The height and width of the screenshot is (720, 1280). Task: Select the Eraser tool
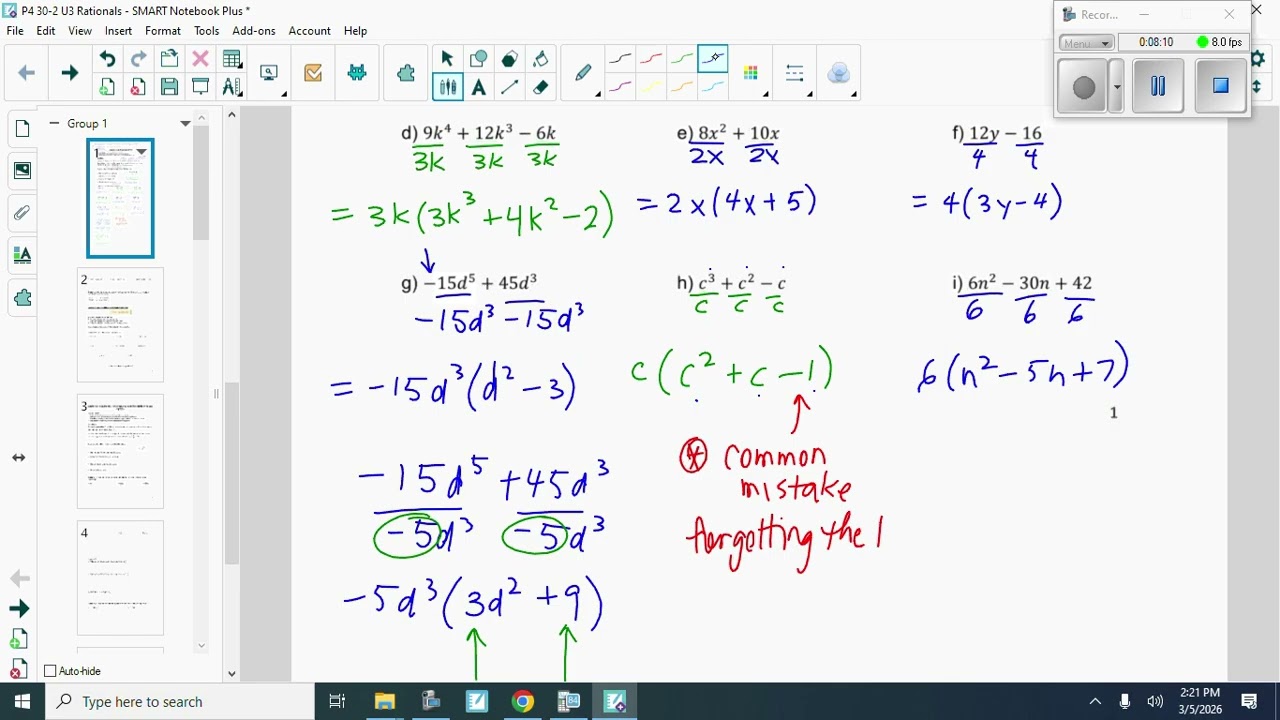coord(540,87)
